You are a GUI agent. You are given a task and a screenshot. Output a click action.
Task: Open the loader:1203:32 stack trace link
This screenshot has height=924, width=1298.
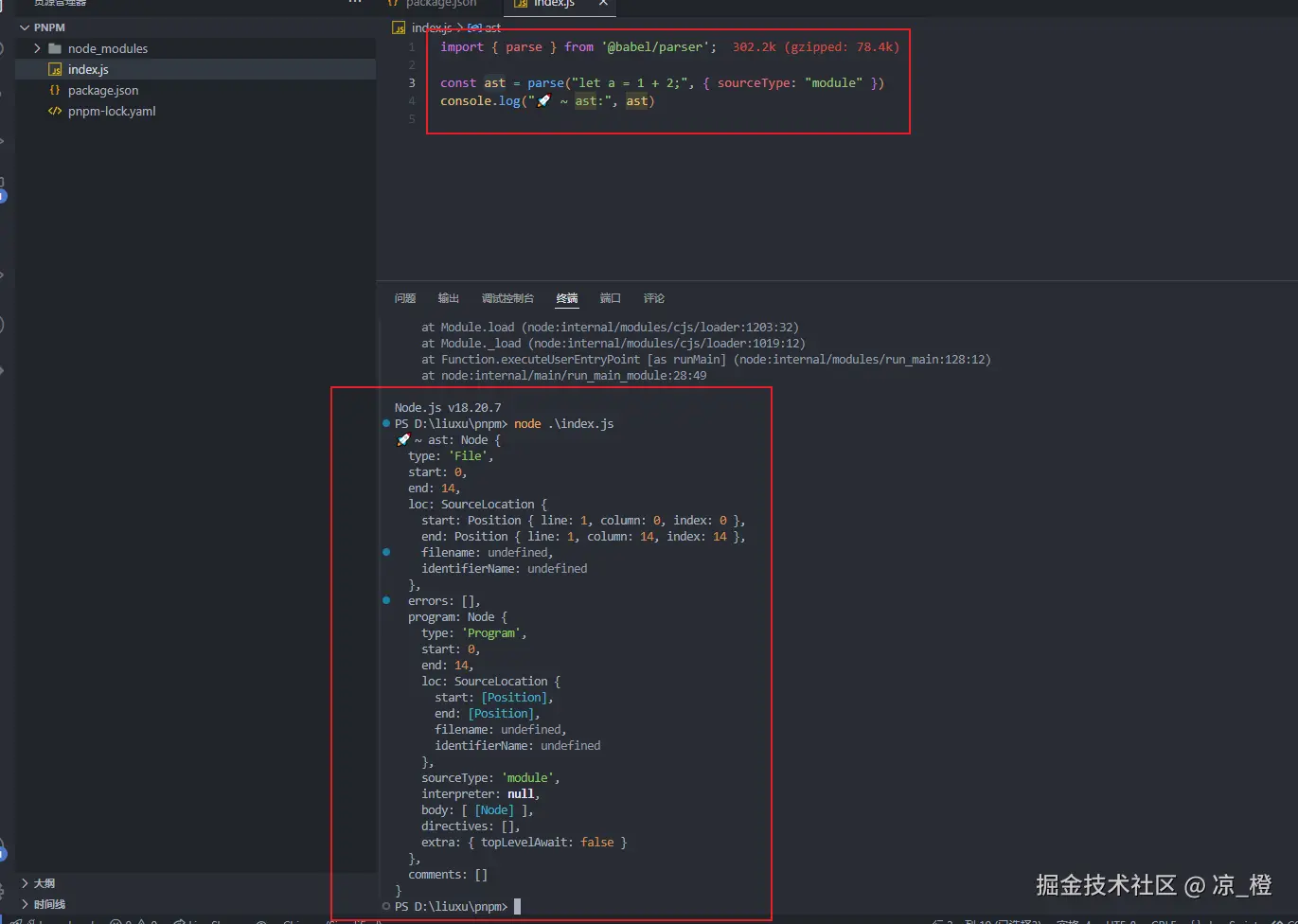pos(664,327)
